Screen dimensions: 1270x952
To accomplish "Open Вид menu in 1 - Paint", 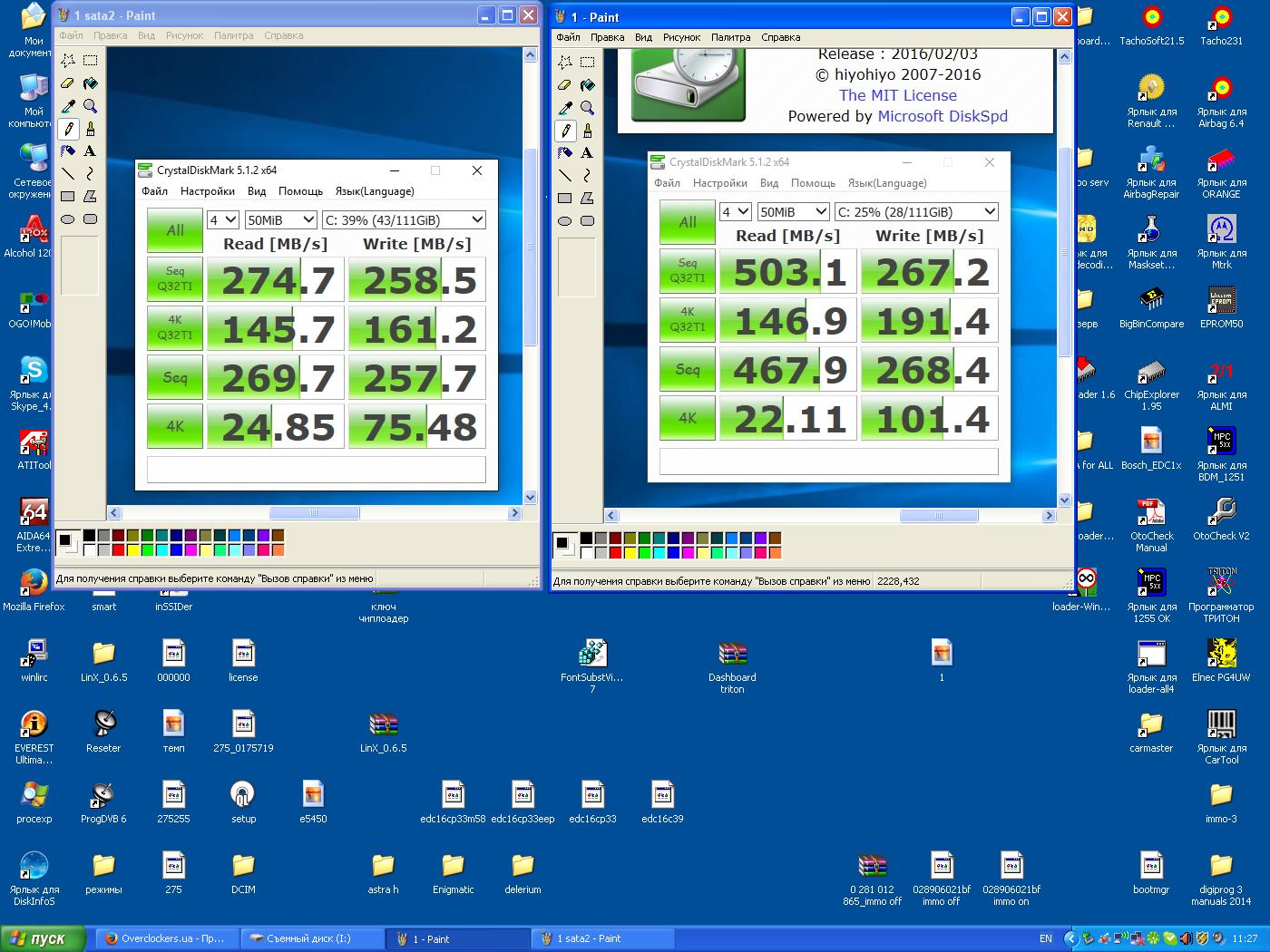I will (x=643, y=38).
